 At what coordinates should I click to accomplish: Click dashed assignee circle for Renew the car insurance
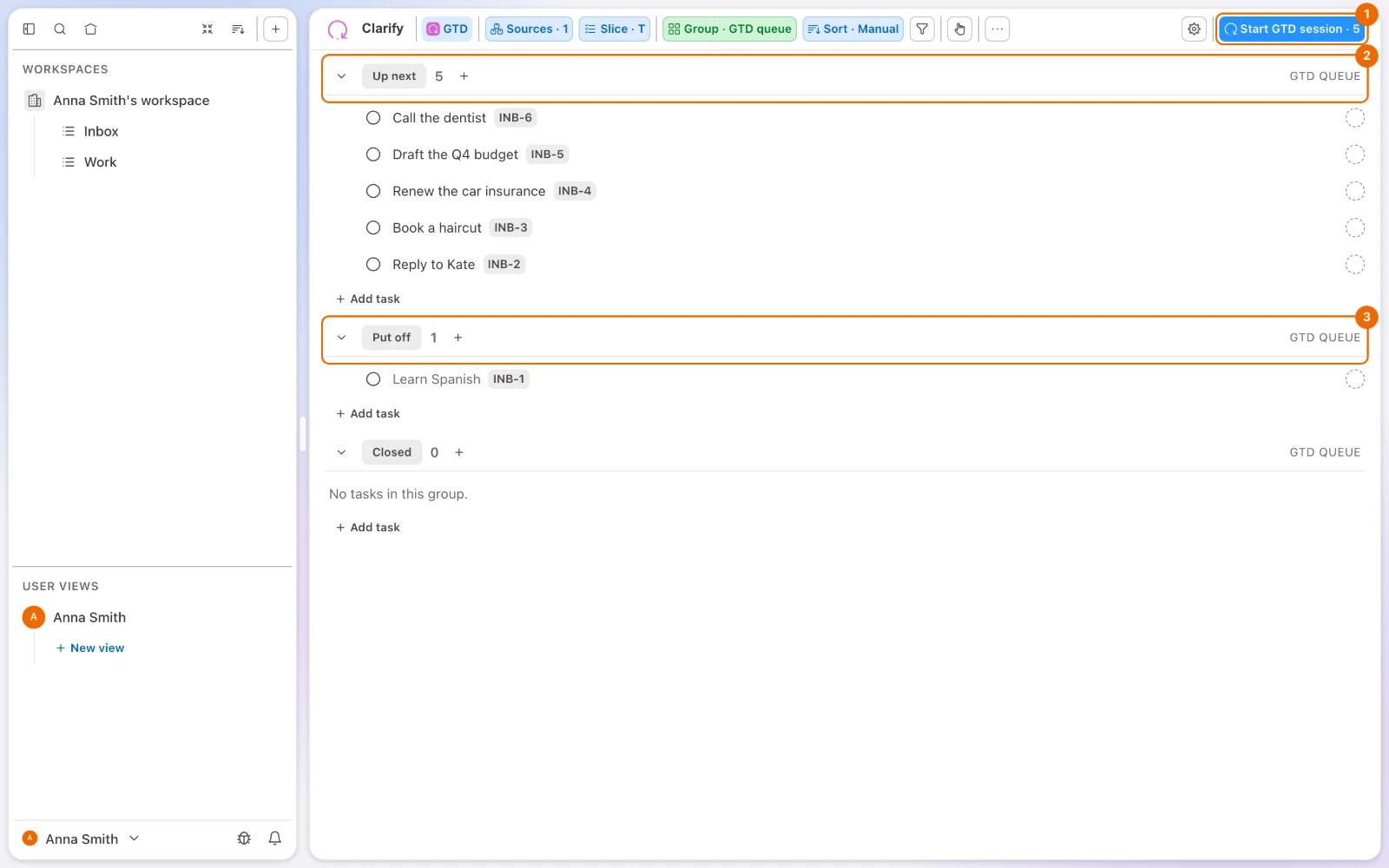click(x=1354, y=191)
